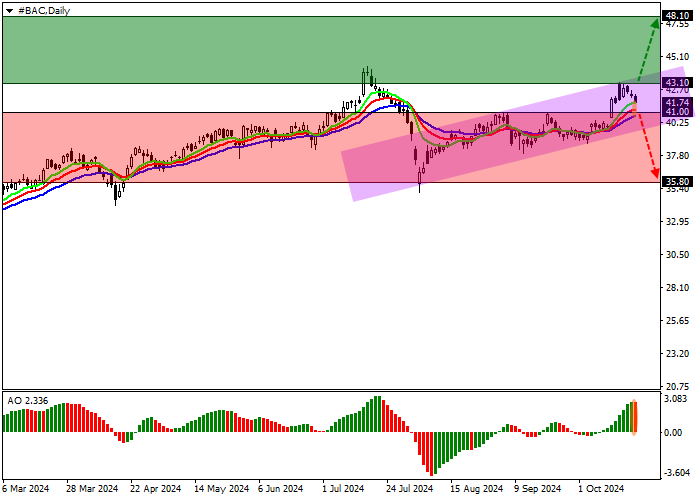This screenshot has height=500, width=700.
Task: Select the 43.10 price level label
Action: click(677, 83)
